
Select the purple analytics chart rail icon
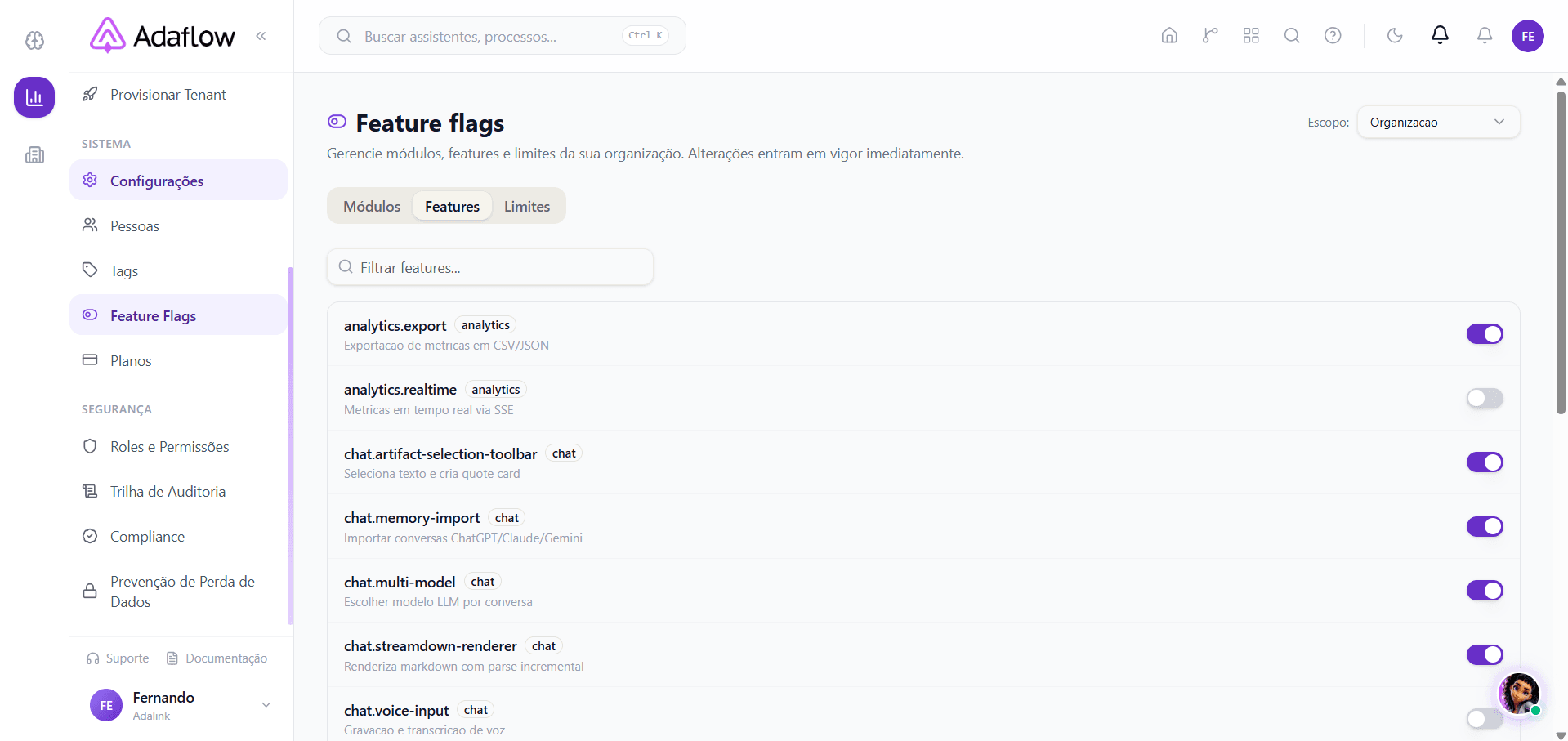[34, 97]
